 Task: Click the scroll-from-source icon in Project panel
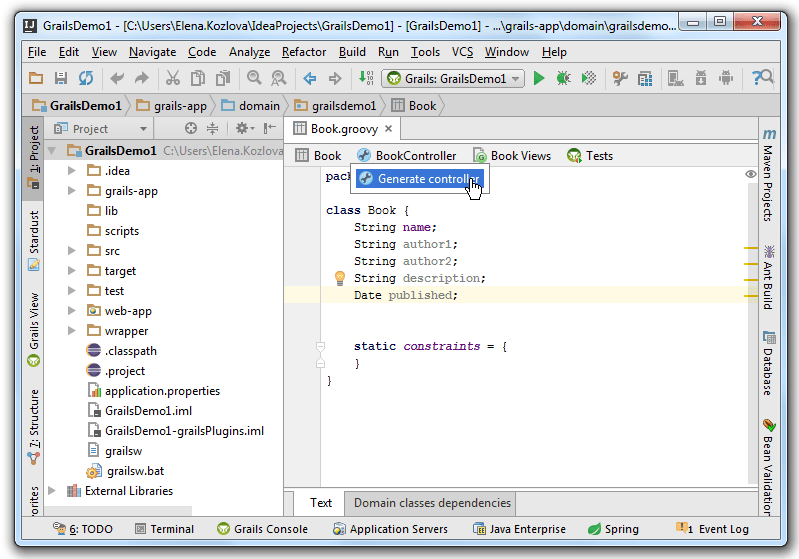191,128
